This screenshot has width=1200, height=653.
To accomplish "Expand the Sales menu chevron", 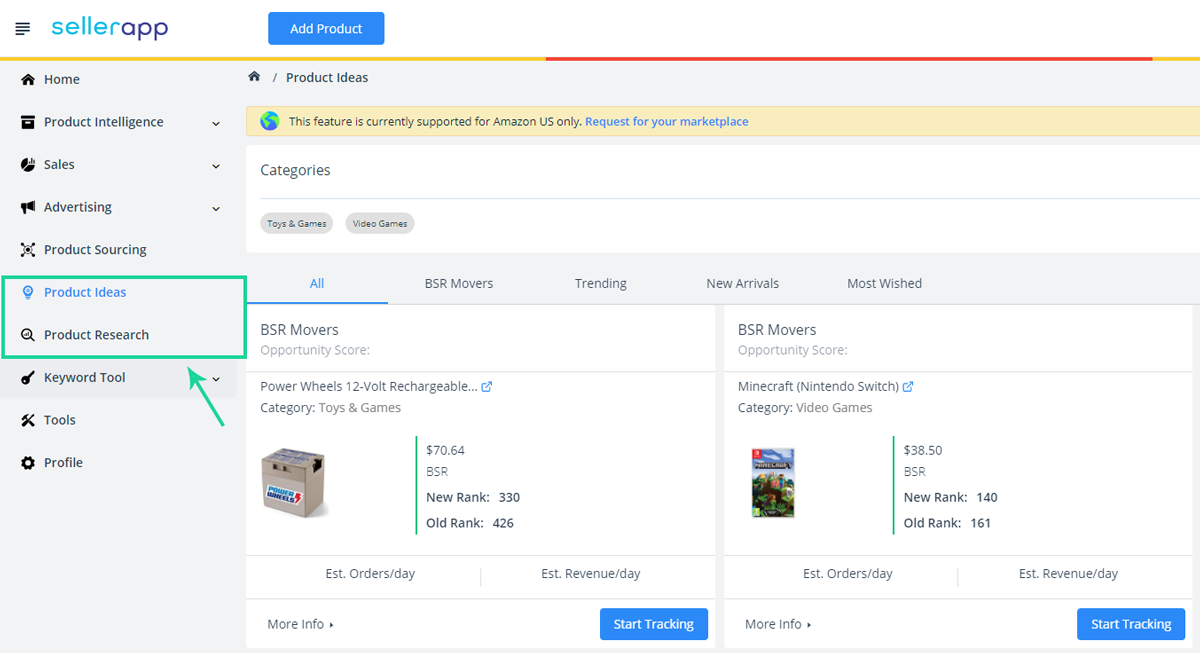I will (x=216, y=166).
